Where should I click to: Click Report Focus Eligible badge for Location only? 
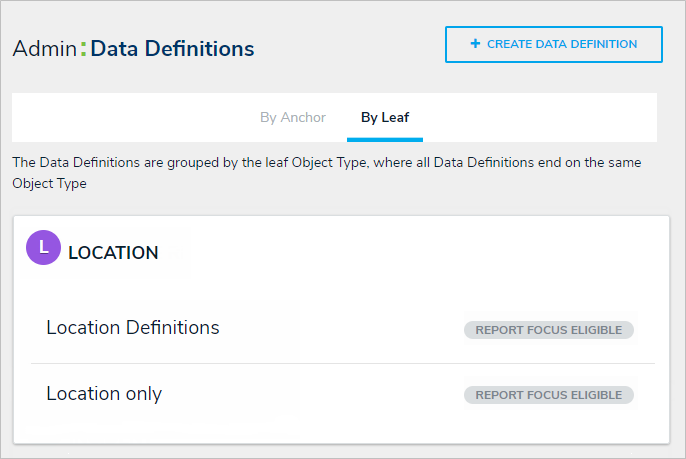[548, 395]
